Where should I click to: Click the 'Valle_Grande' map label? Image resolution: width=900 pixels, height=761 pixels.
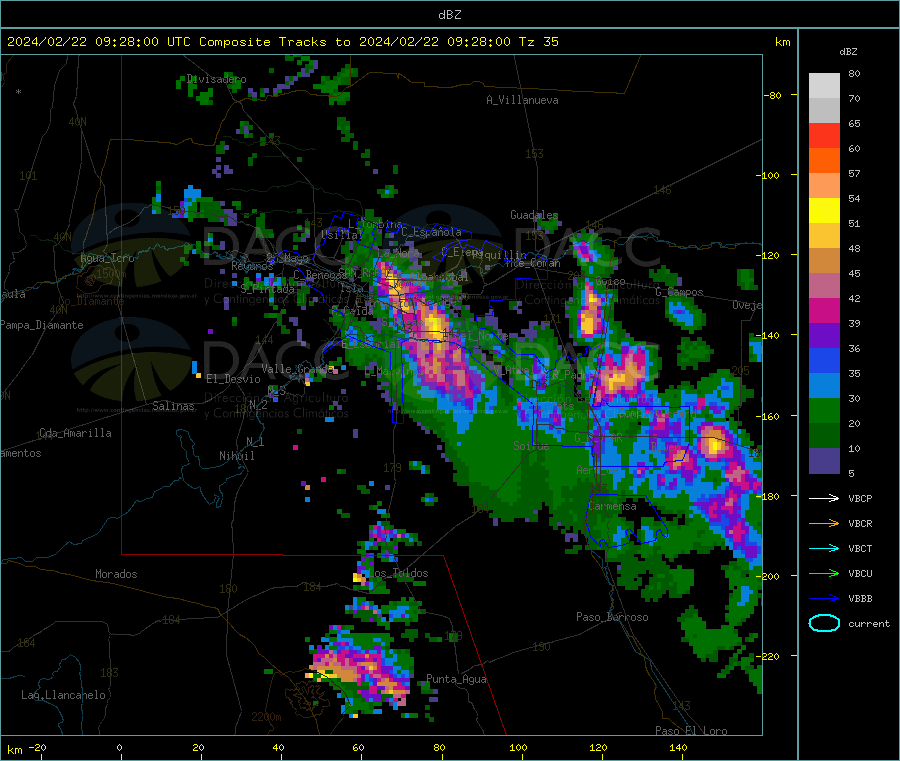(297, 368)
